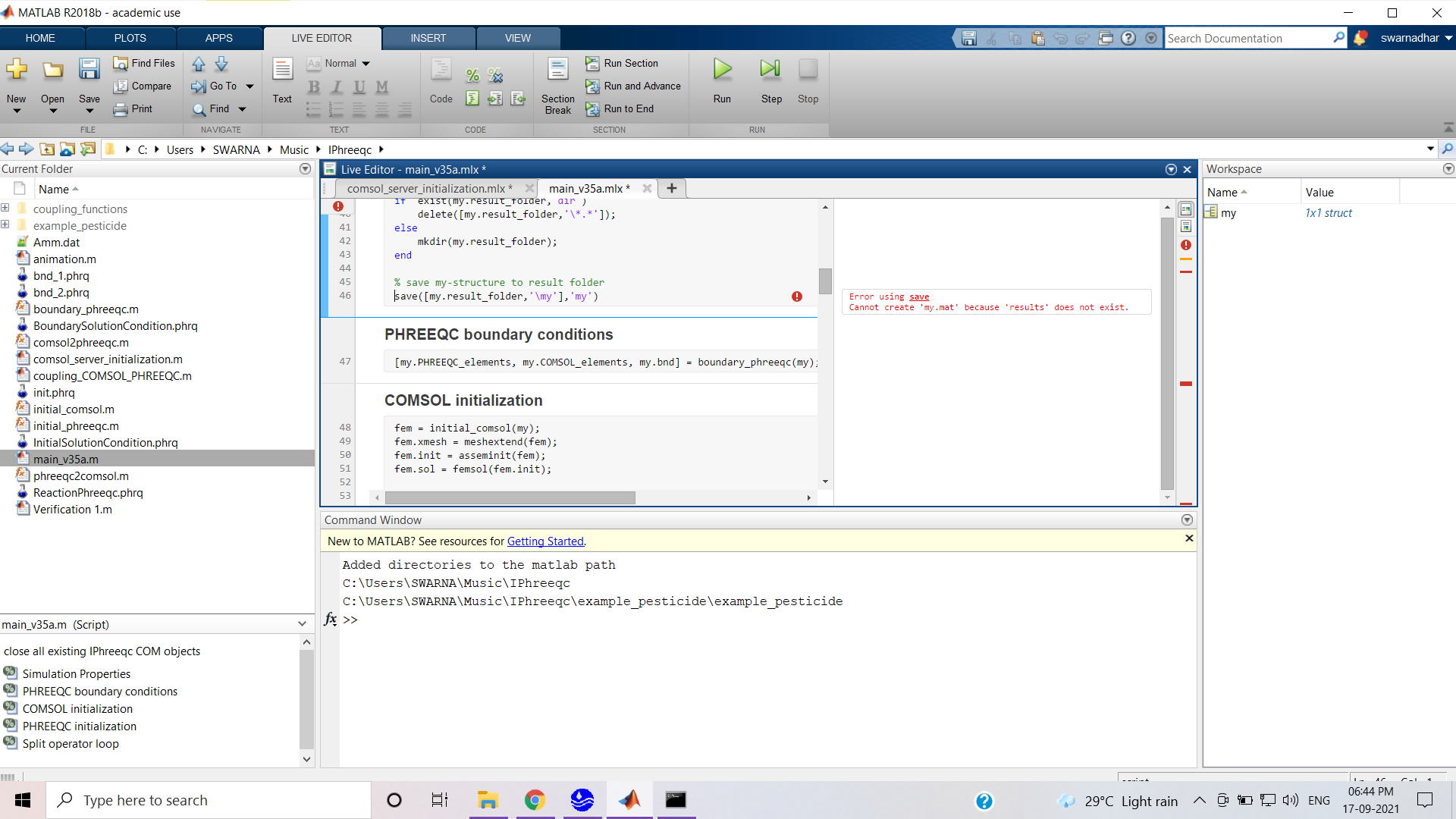Image resolution: width=1456 pixels, height=819 pixels.
Task: Switch to the PLOTS ribbon tab
Action: click(130, 38)
